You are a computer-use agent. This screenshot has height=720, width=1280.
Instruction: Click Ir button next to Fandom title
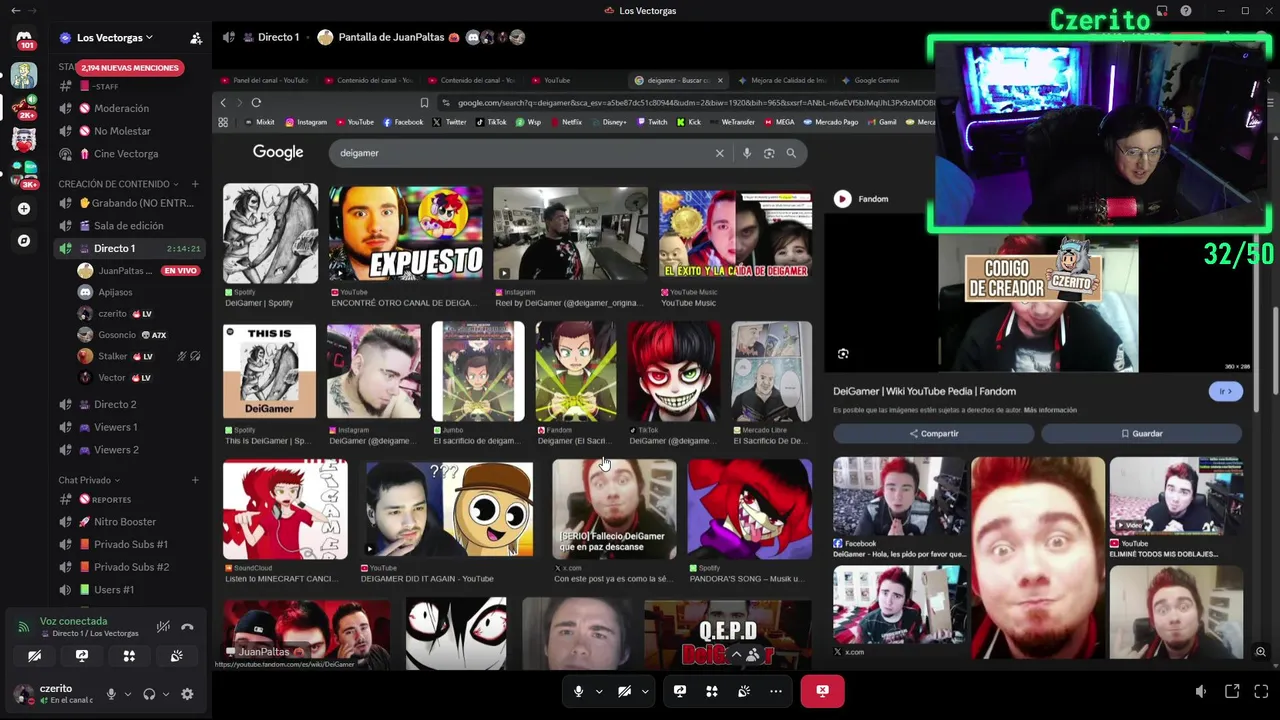click(1226, 391)
